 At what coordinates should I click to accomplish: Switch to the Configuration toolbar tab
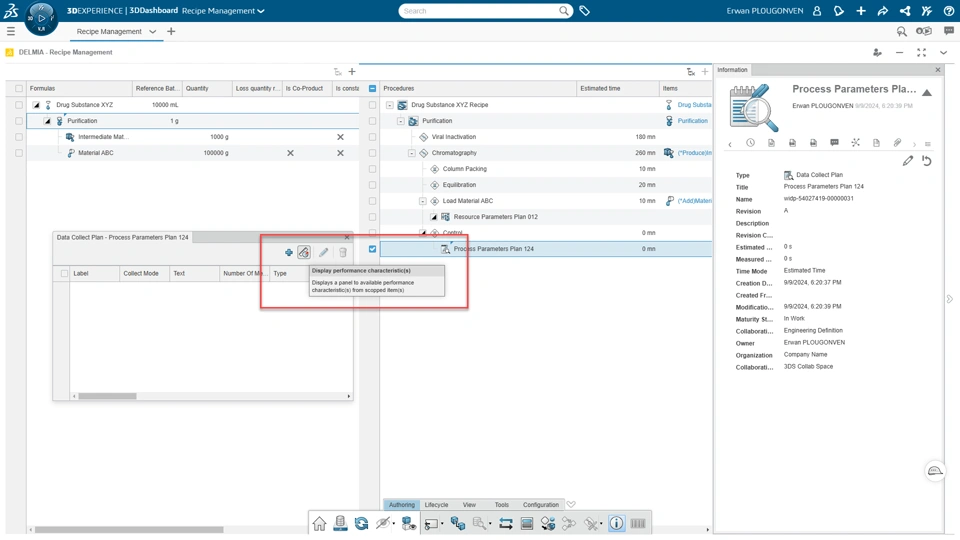(541, 504)
